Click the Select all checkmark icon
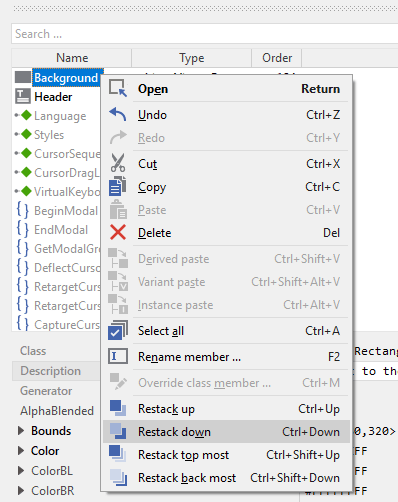This screenshot has width=398, height=502. pos(118,330)
